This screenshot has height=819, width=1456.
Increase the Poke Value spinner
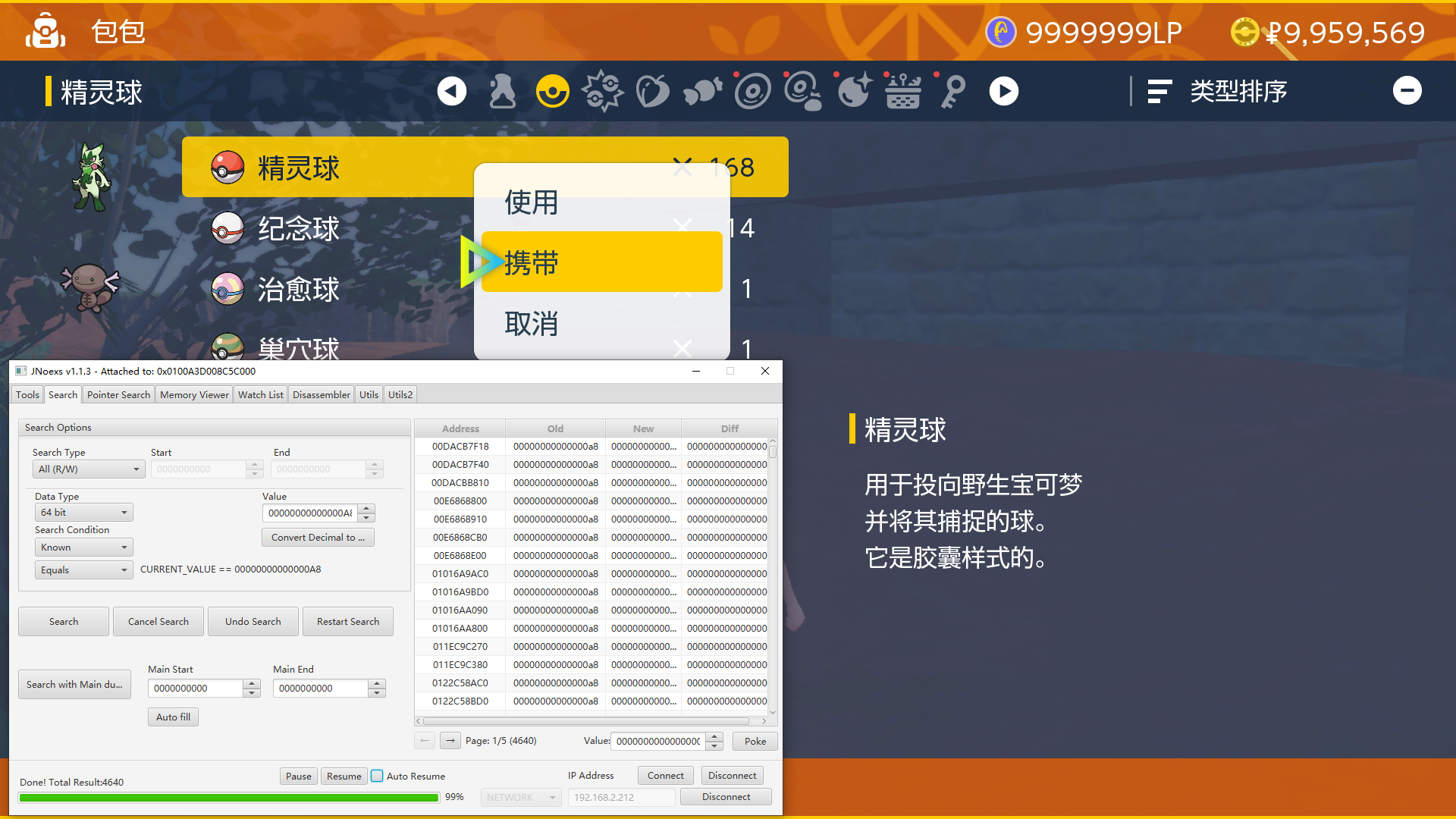(714, 736)
